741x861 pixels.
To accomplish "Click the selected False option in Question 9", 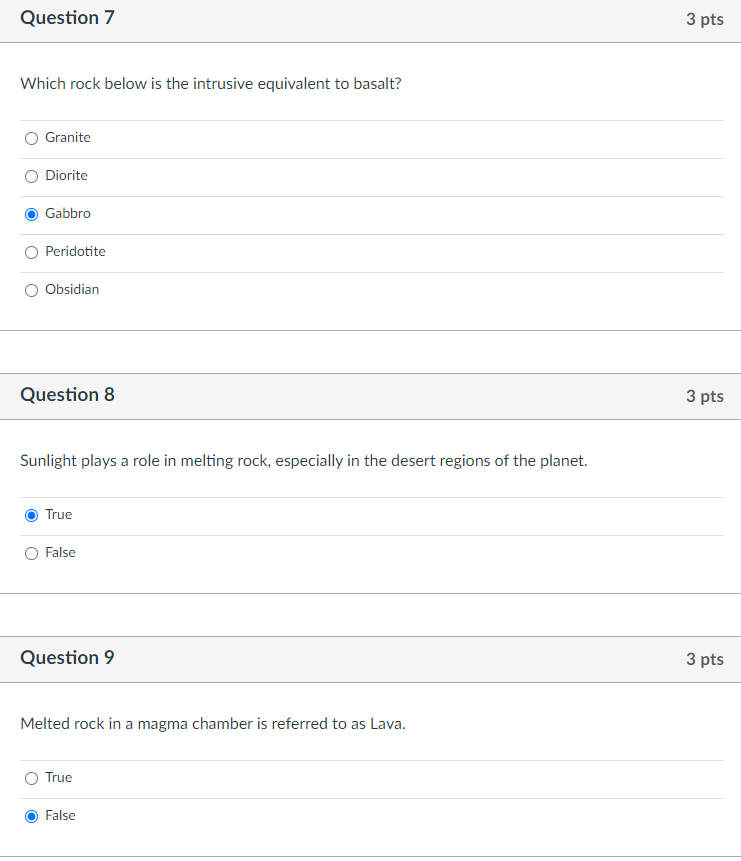I will pos(31,816).
